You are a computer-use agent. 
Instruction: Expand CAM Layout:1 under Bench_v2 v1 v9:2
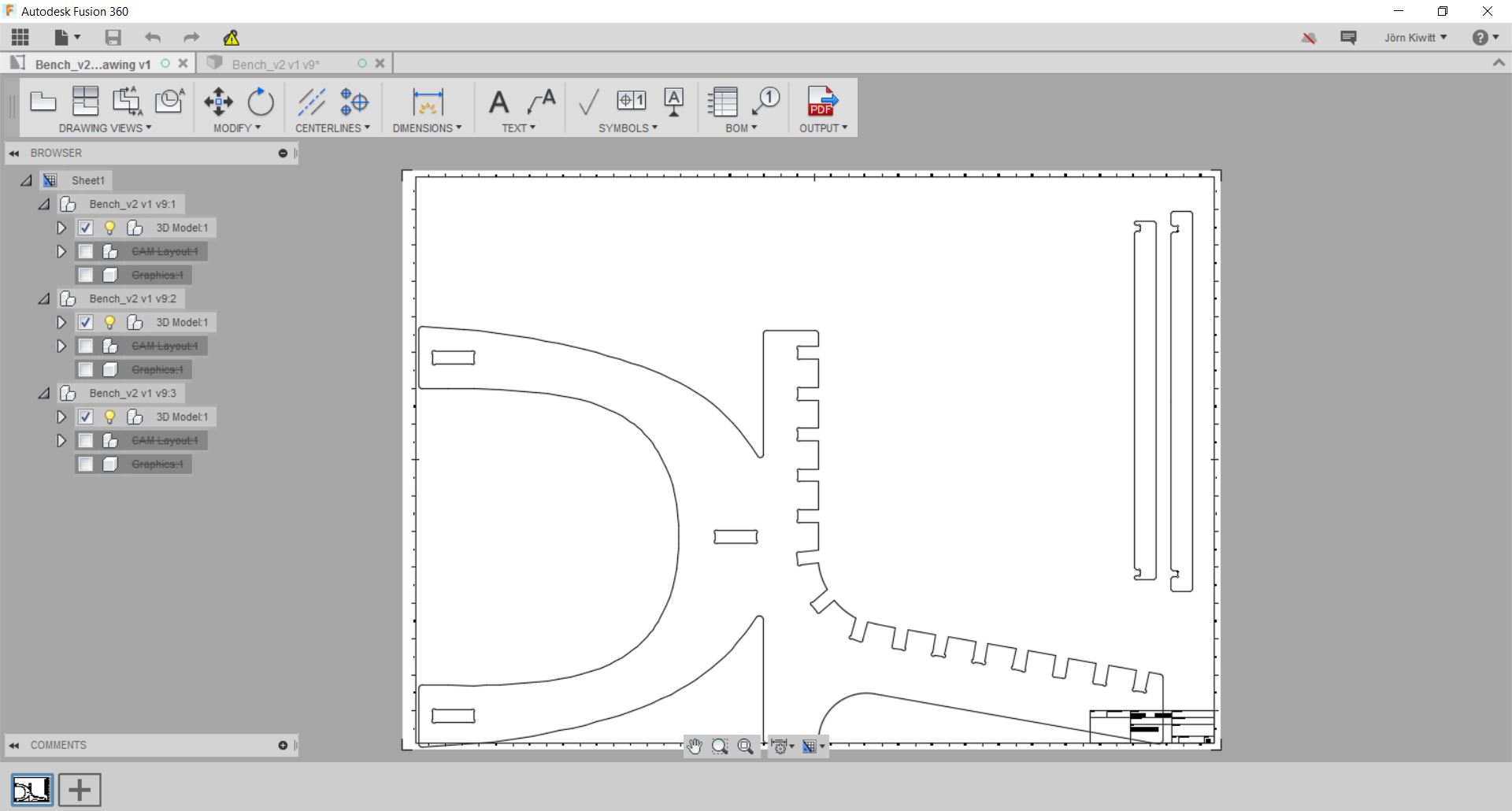coord(61,346)
